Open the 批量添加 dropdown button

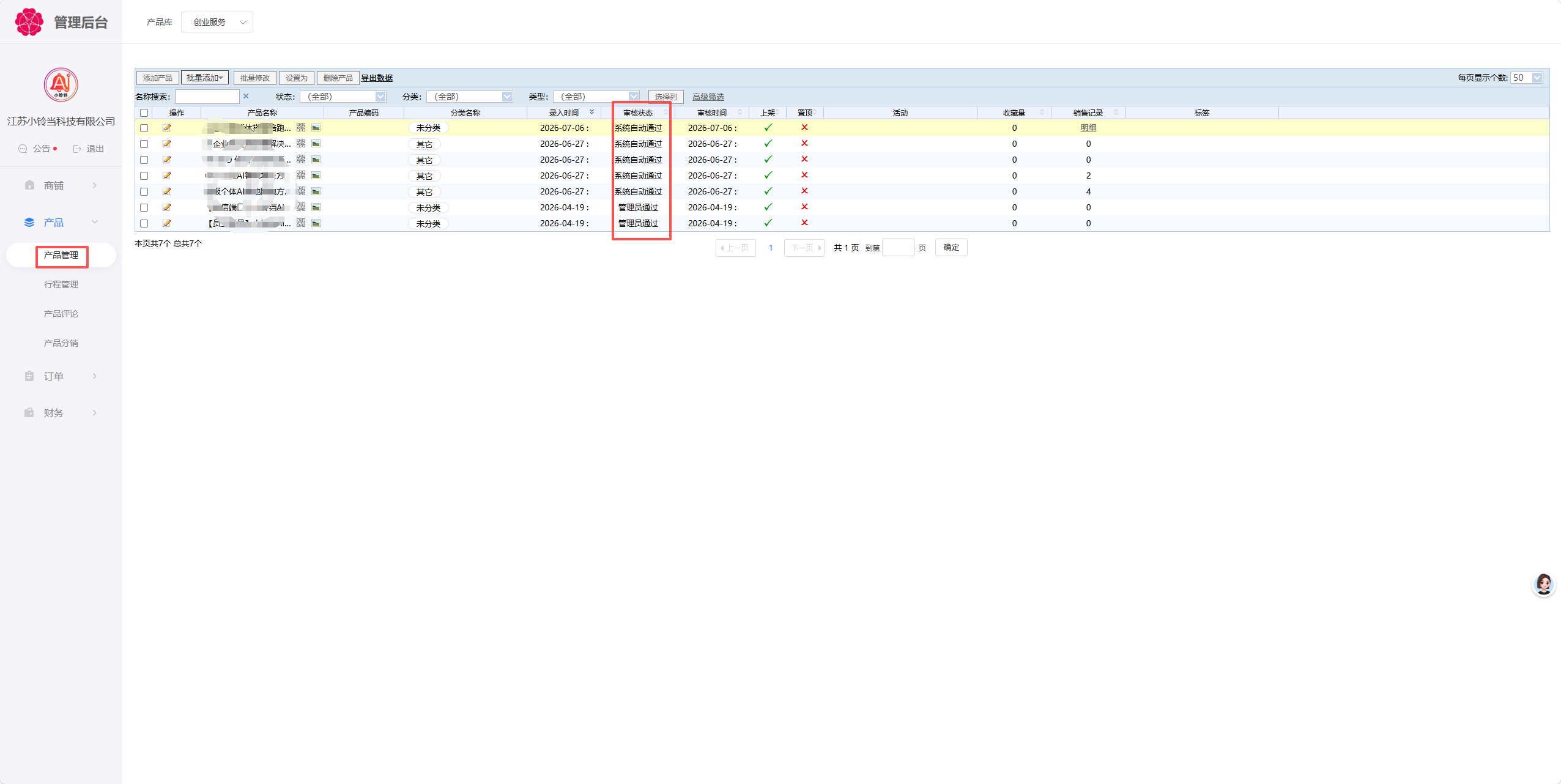[205, 78]
